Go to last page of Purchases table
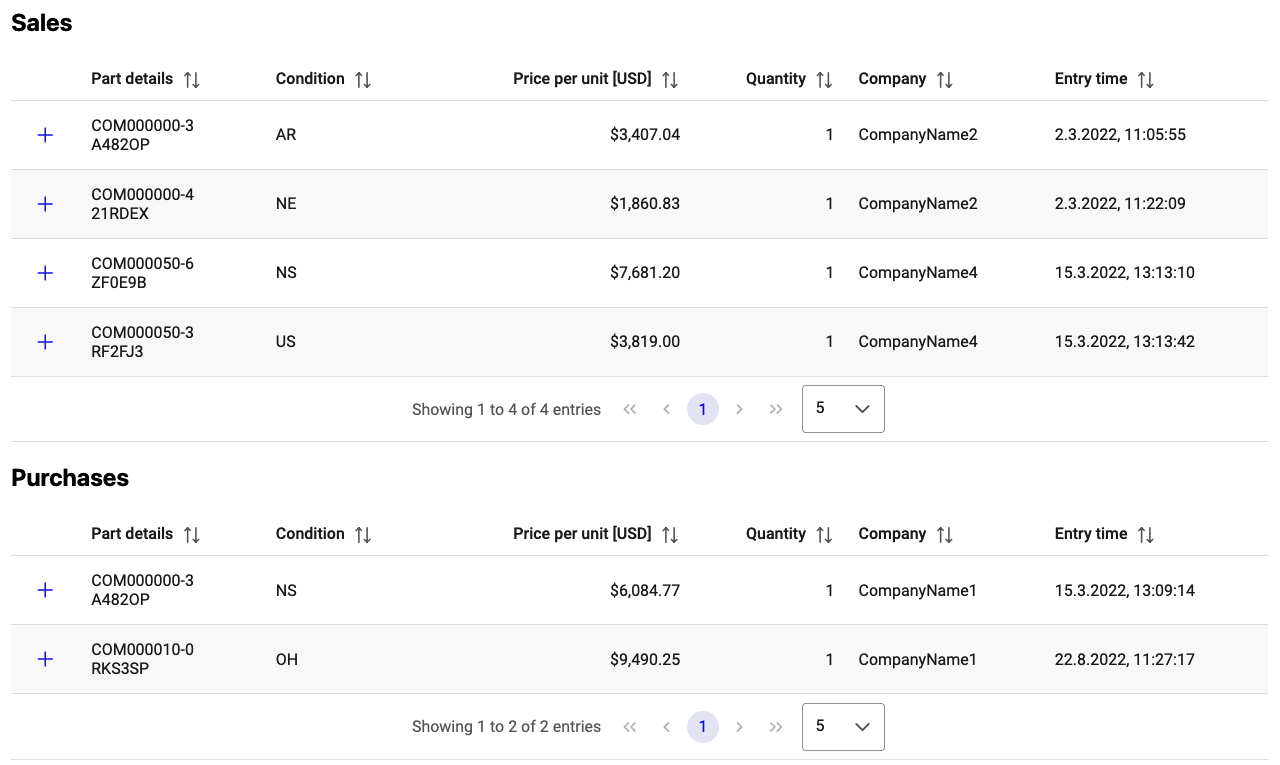The image size is (1280, 765). tap(776, 726)
